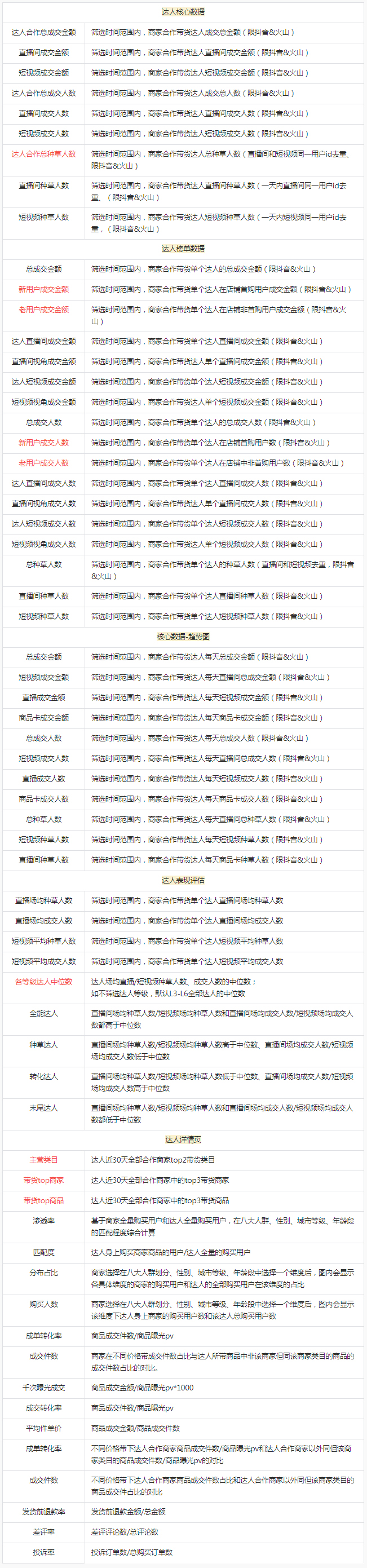Click the 短视频视角成交人数 cell
The height and width of the screenshot is (1568, 367).
pyautogui.click(x=44, y=544)
